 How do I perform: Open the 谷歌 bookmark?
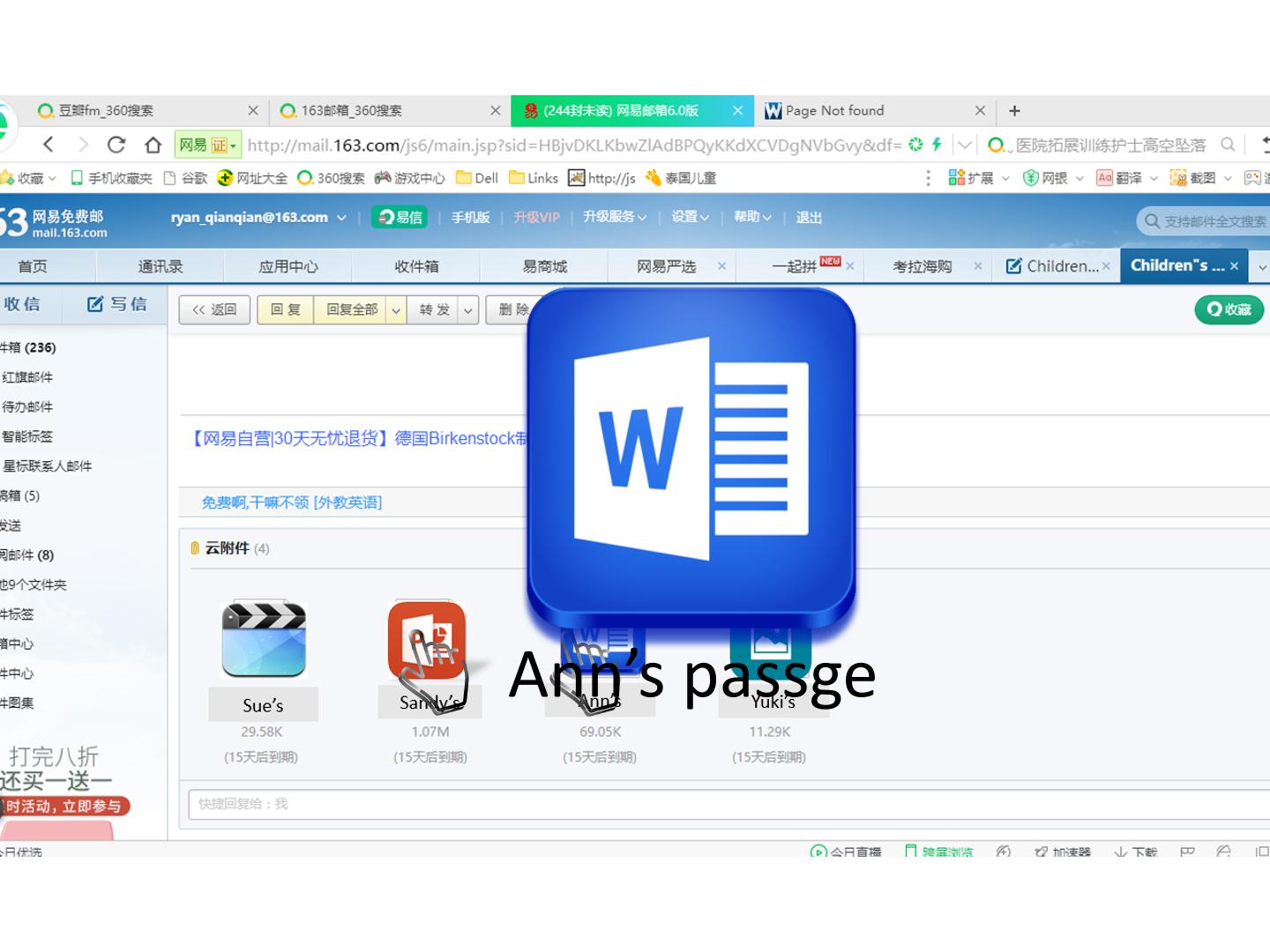pyautogui.click(x=185, y=178)
